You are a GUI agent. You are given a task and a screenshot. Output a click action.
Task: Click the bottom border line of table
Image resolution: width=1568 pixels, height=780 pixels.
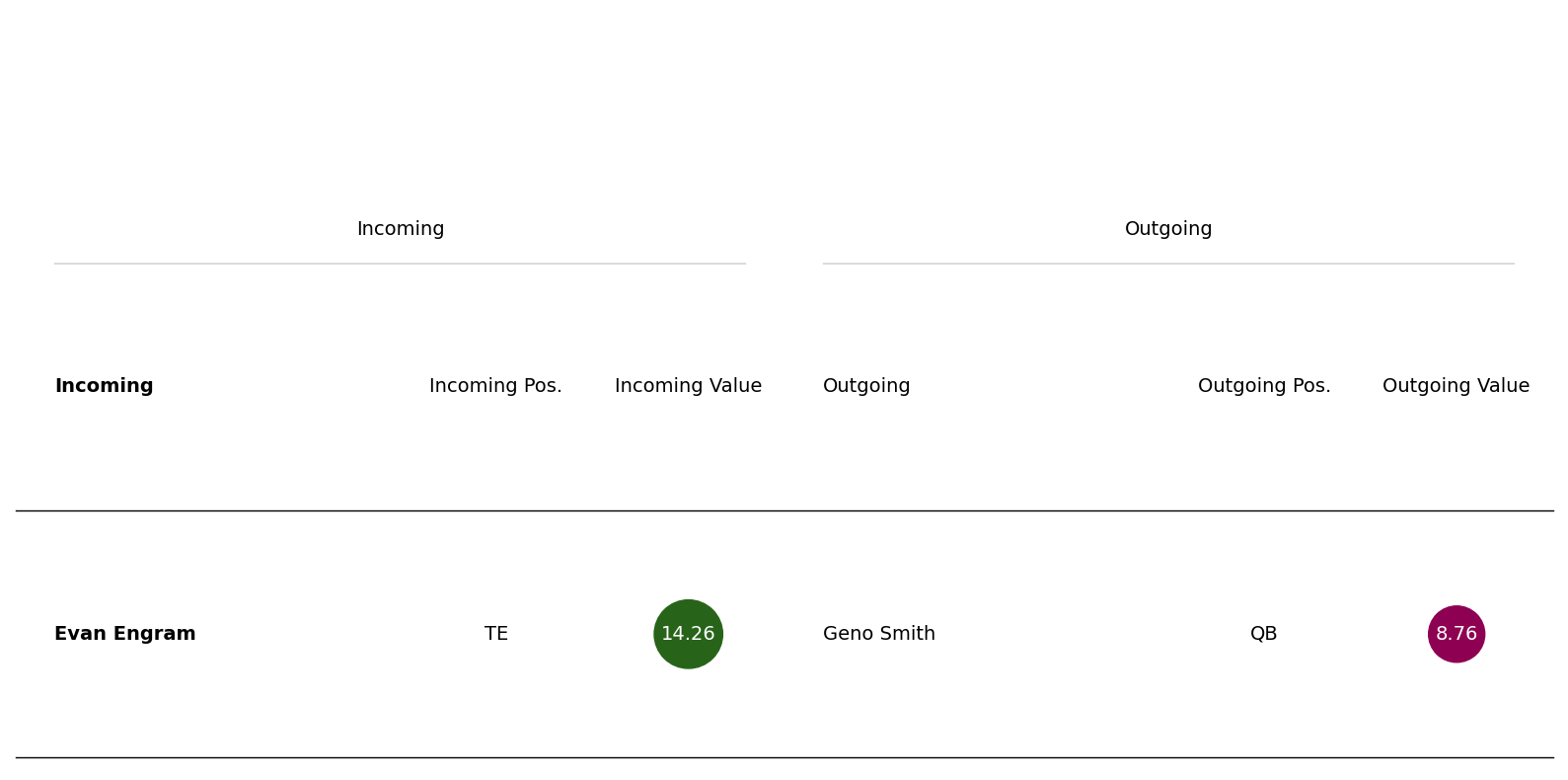(x=784, y=757)
